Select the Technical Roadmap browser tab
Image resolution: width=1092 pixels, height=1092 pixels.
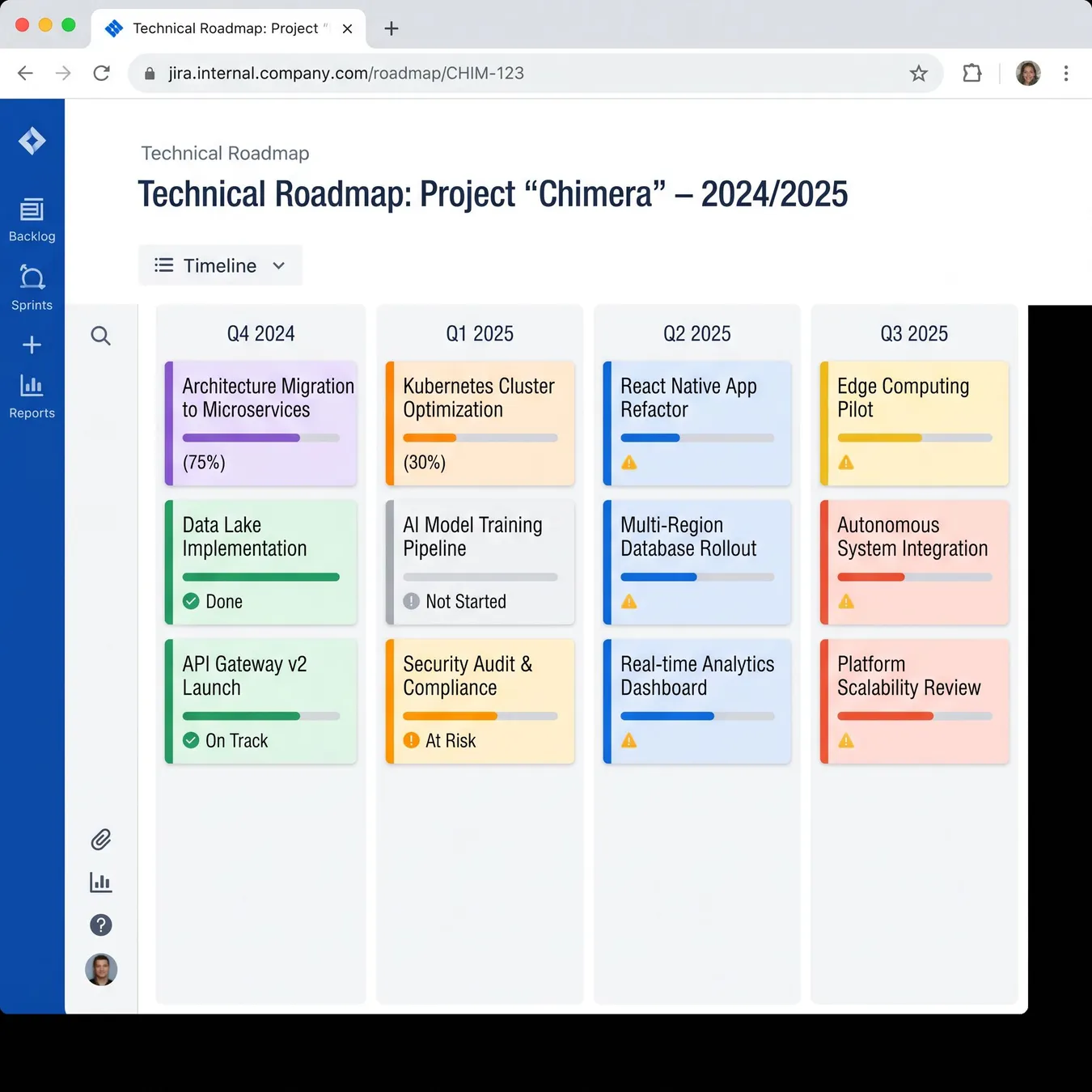point(229,28)
